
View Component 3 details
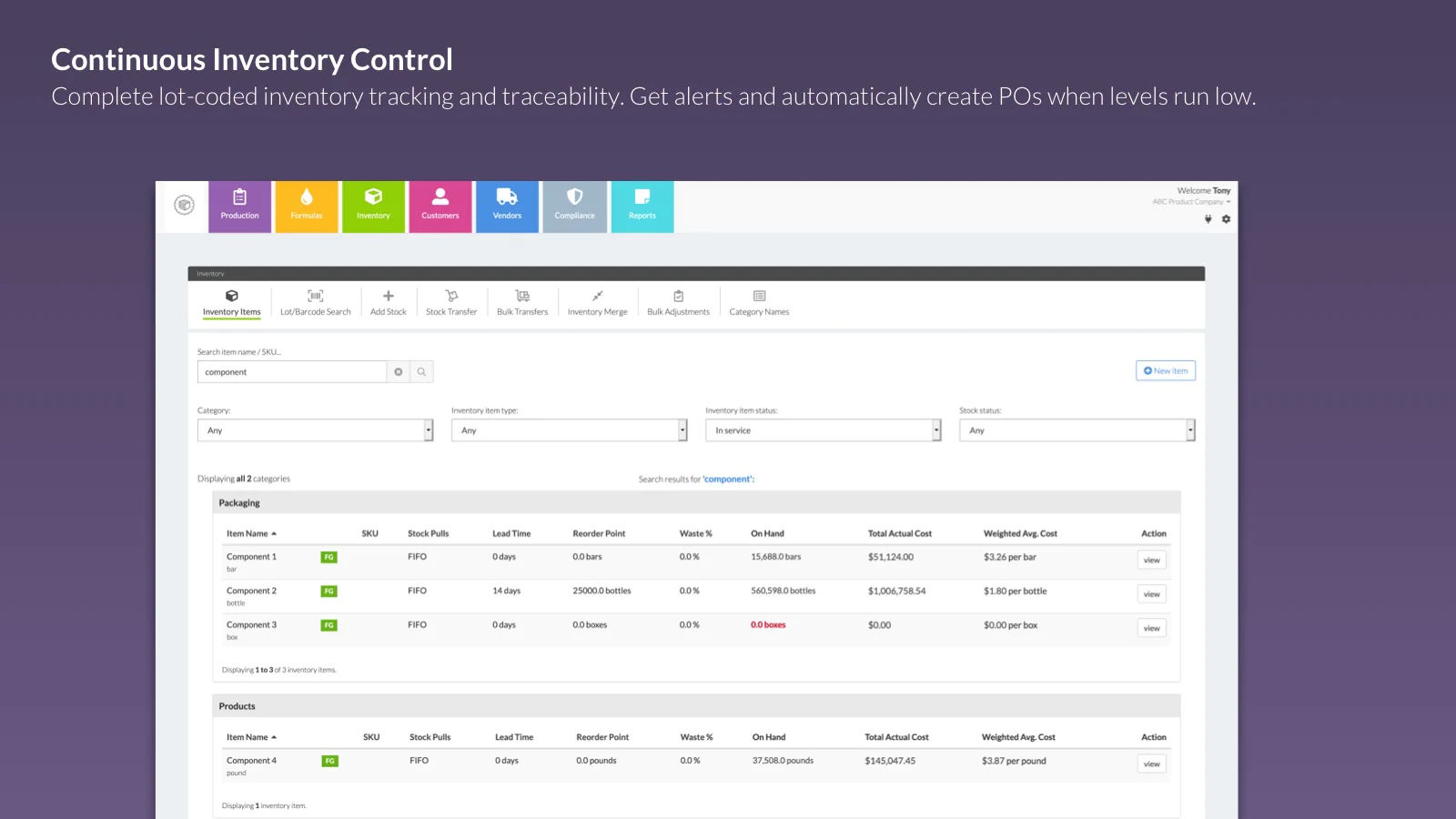click(1152, 629)
